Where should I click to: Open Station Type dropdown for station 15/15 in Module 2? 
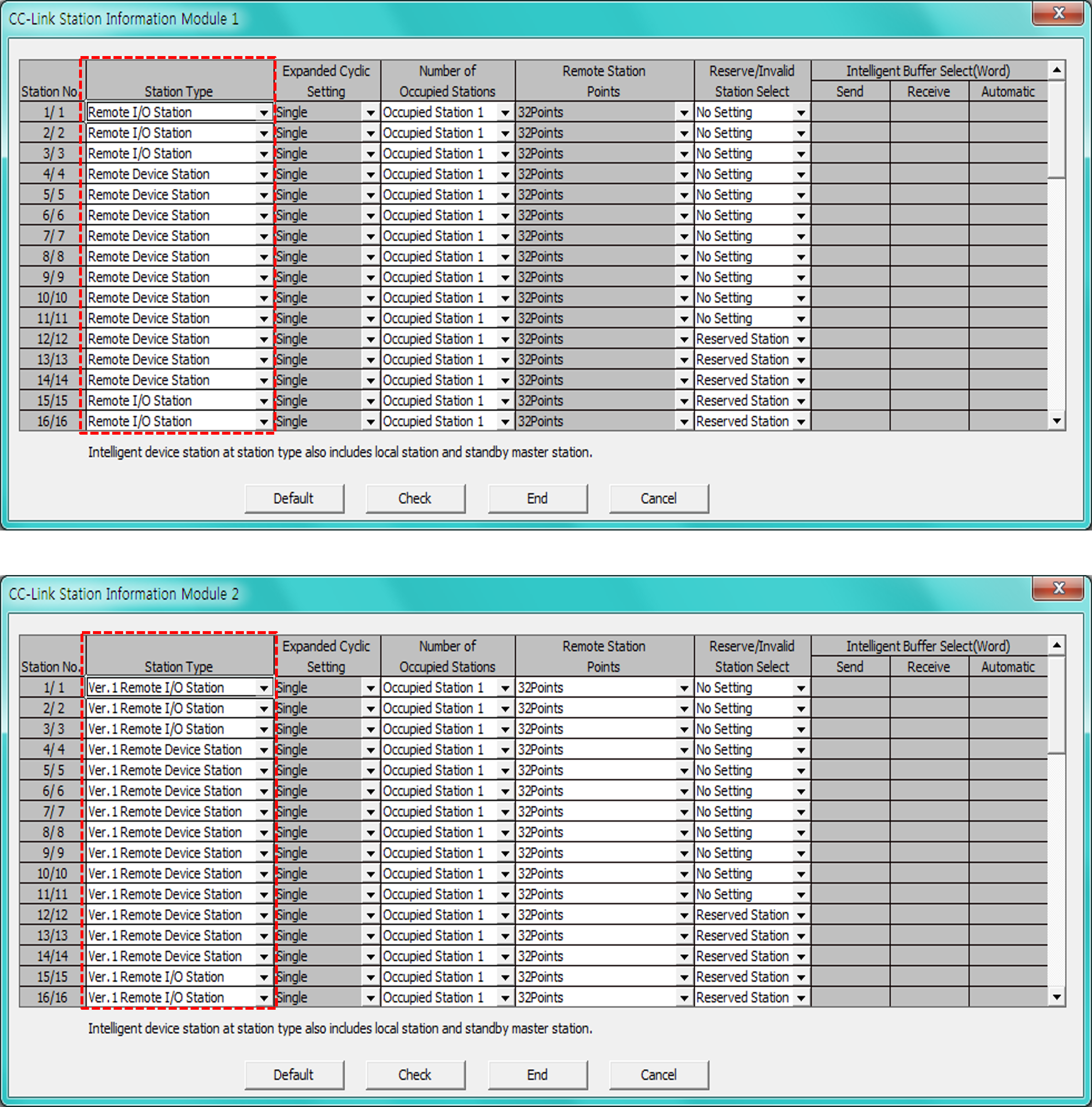(264, 977)
